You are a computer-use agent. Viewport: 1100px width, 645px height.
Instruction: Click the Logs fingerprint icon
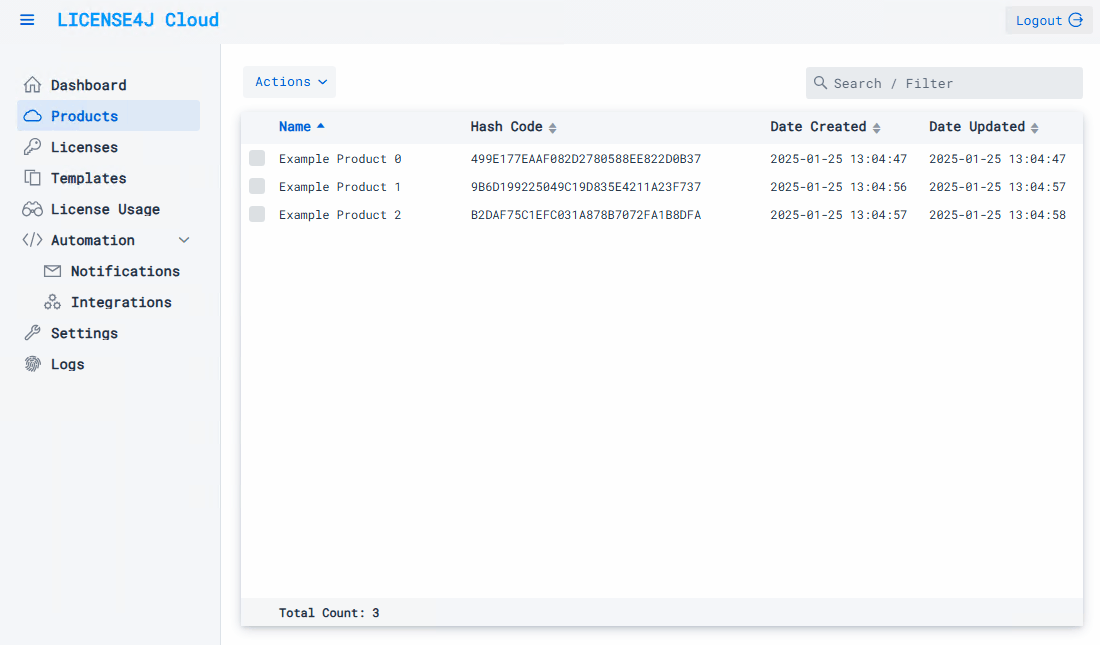(x=32, y=364)
